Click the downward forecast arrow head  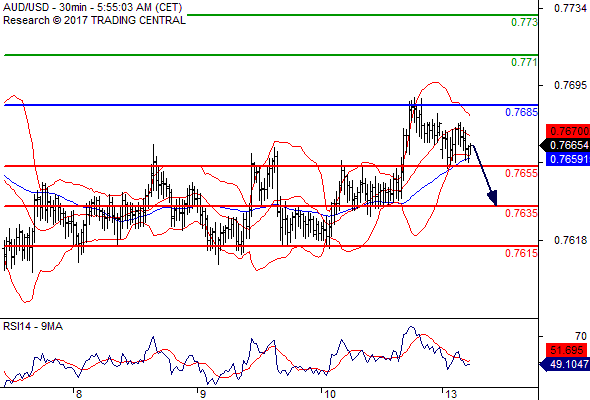(x=493, y=198)
